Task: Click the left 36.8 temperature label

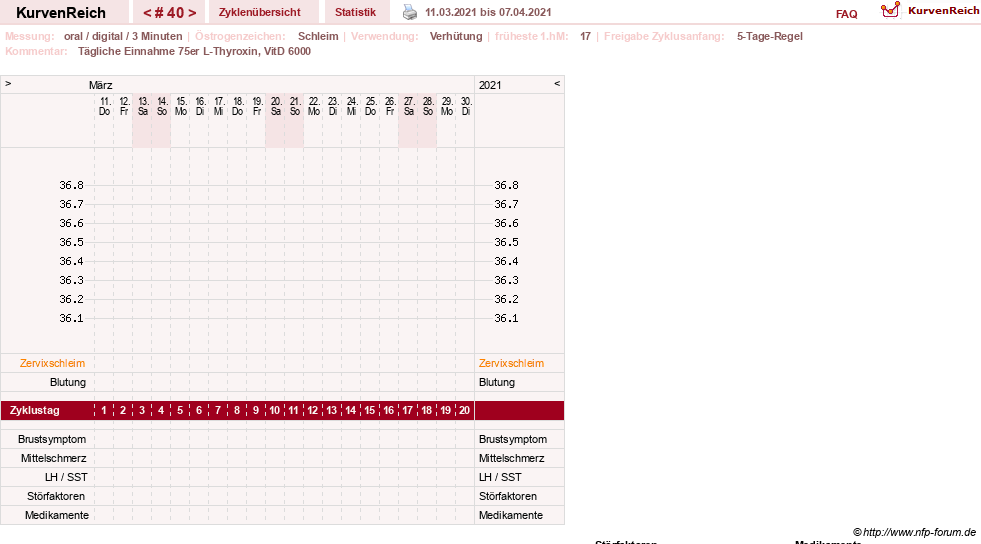Action: [71, 185]
